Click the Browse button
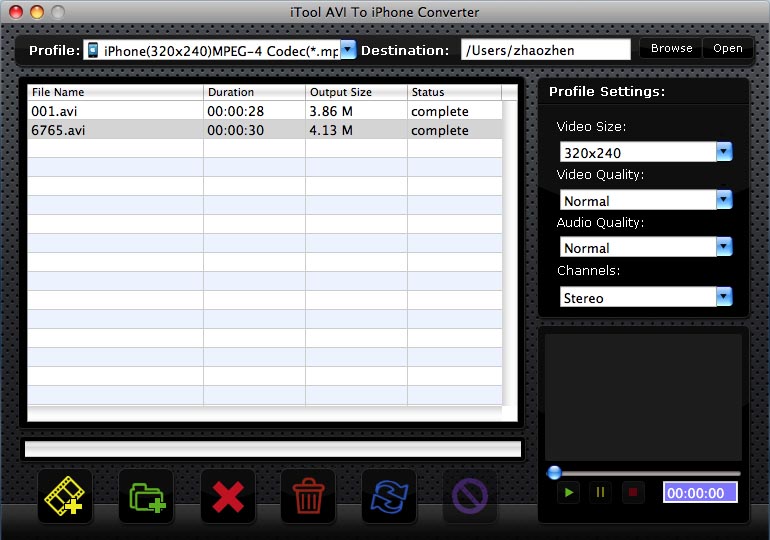The width and height of the screenshot is (770, 540). 671,49
